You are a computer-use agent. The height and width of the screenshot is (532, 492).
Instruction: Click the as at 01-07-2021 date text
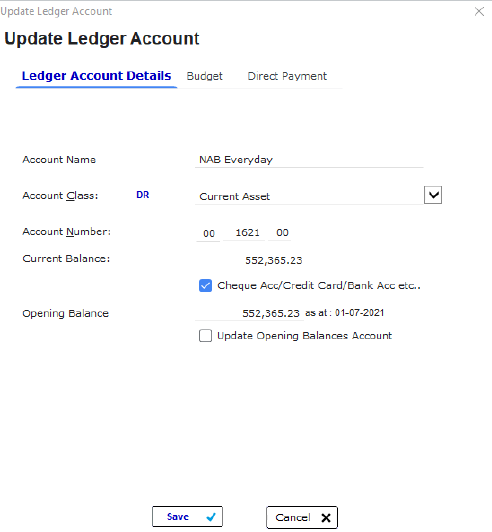[x=344, y=312]
